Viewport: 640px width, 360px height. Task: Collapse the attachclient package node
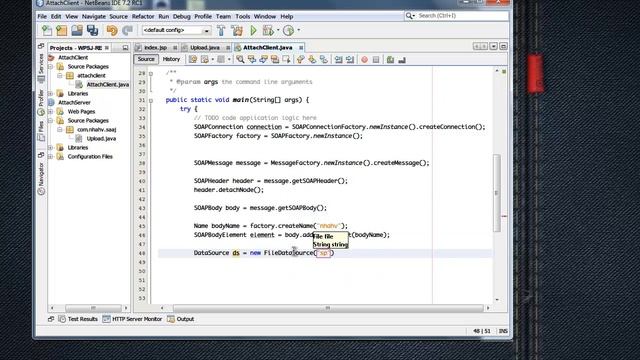click(x=60, y=76)
